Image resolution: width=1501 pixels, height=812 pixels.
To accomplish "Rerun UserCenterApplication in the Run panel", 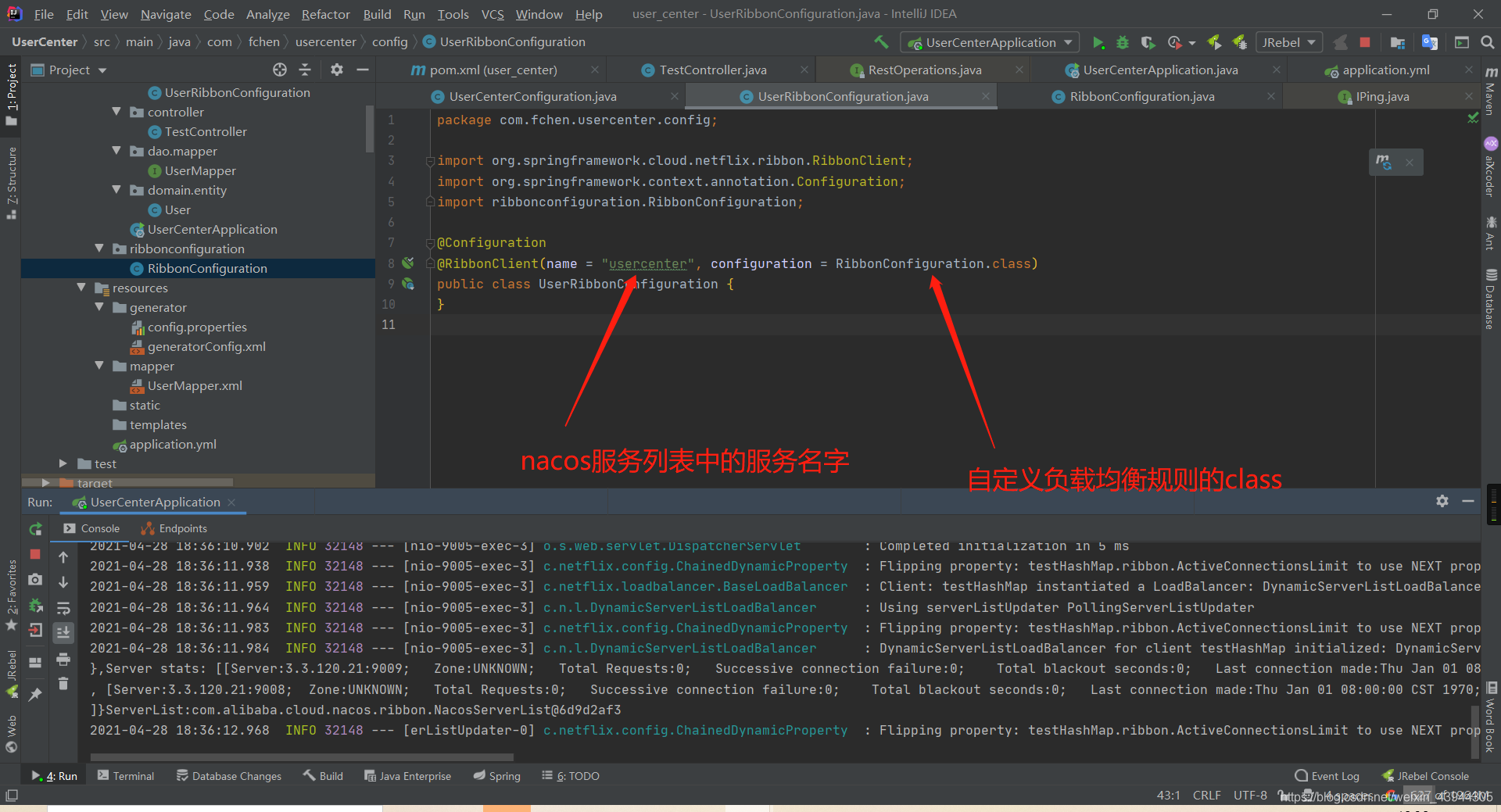I will [x=35, y=529].
